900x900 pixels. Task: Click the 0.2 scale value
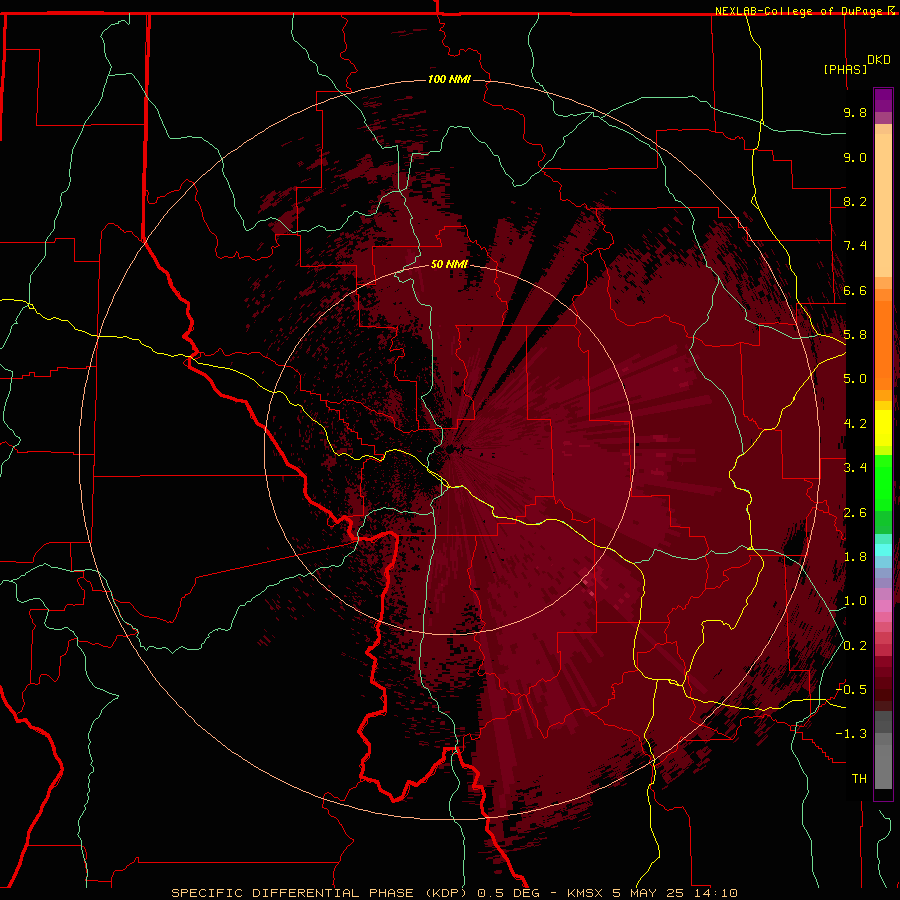[x=855, y=646]
